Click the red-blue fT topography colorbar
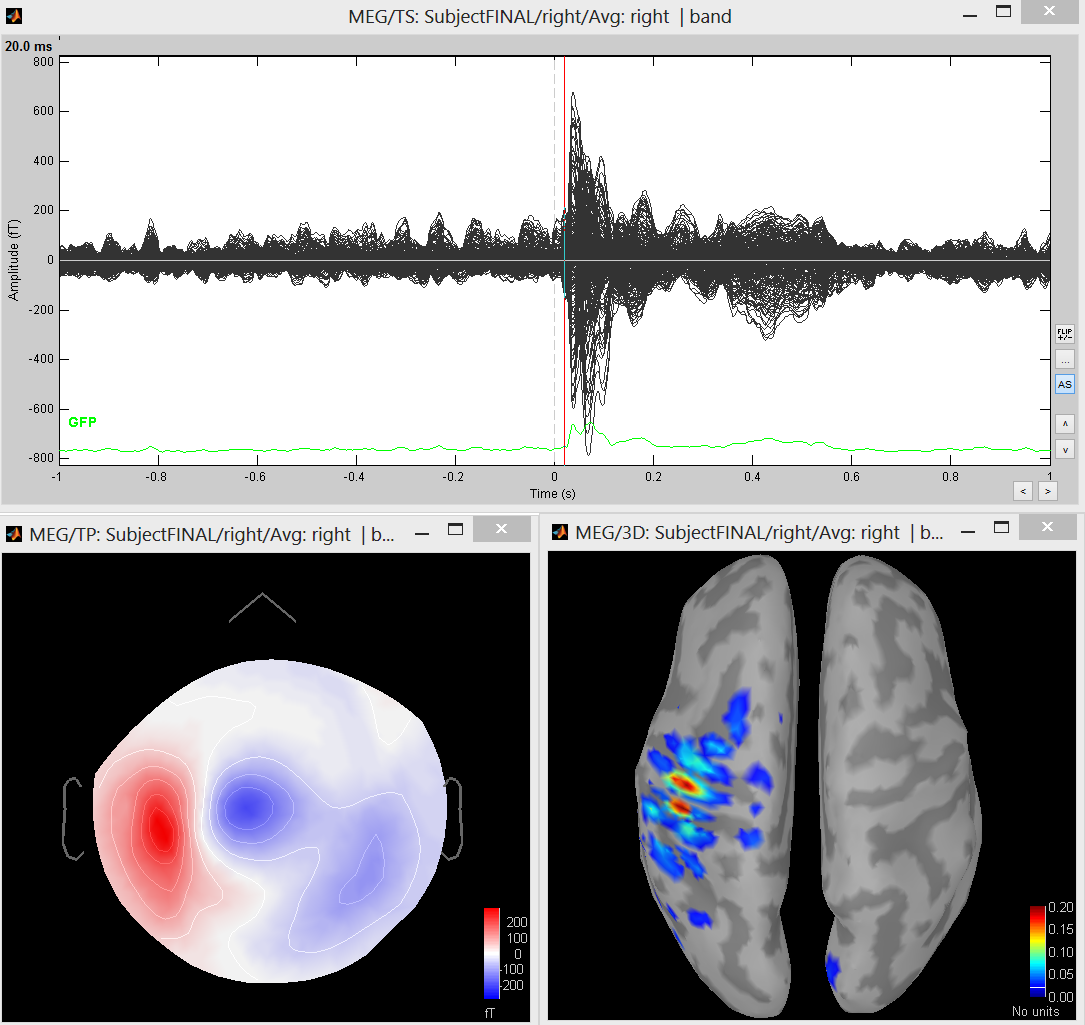 click(491, 953)
